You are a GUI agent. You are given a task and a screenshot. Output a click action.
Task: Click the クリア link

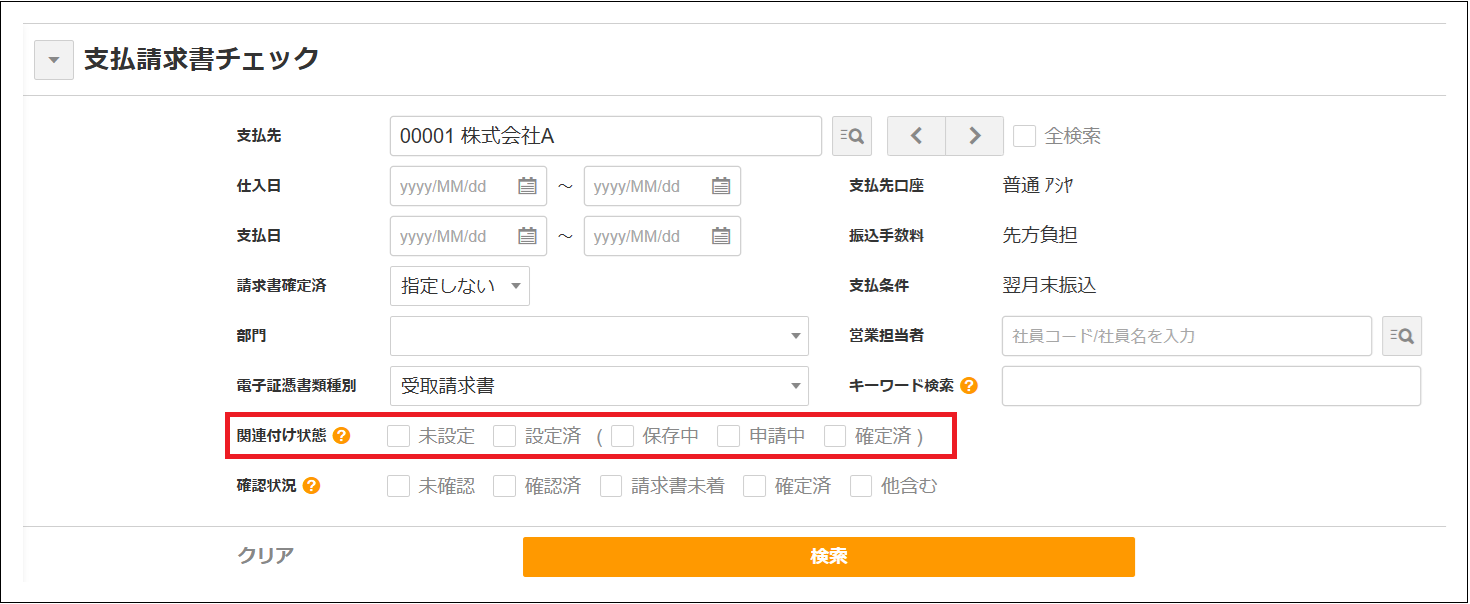[x=266, y=556]
